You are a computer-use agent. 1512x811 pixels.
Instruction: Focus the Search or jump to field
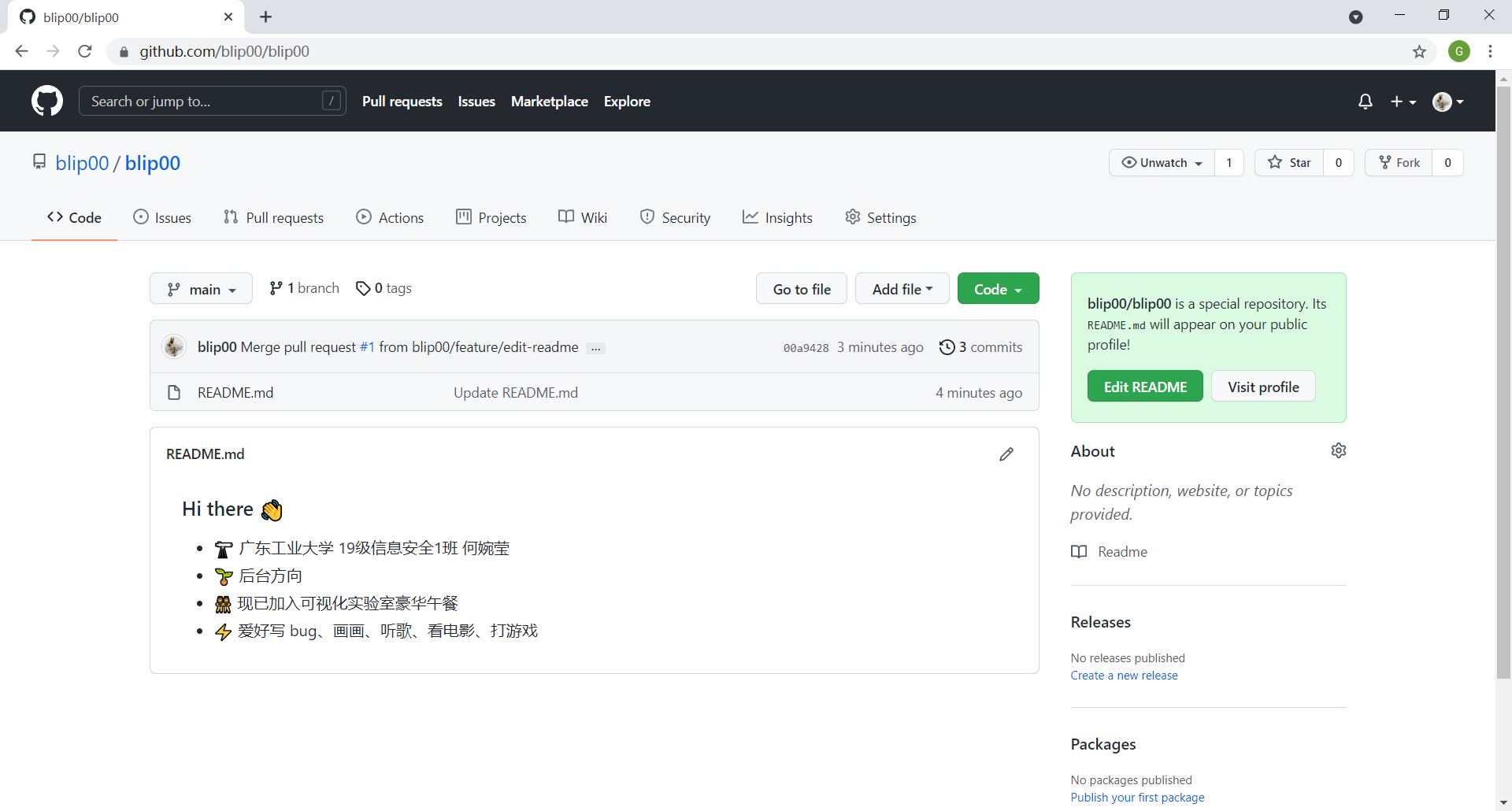pyautogui.click(x=213, y=101)
